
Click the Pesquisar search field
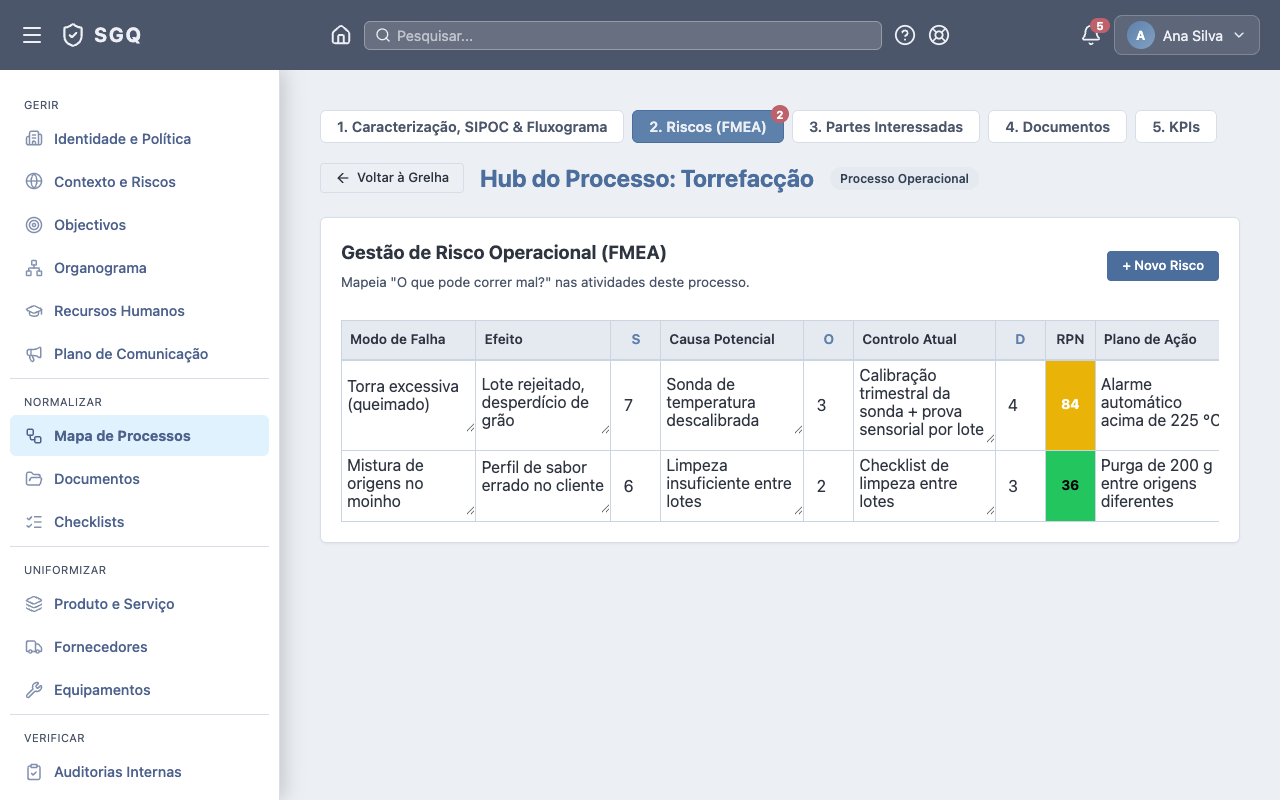coord(623,35)
